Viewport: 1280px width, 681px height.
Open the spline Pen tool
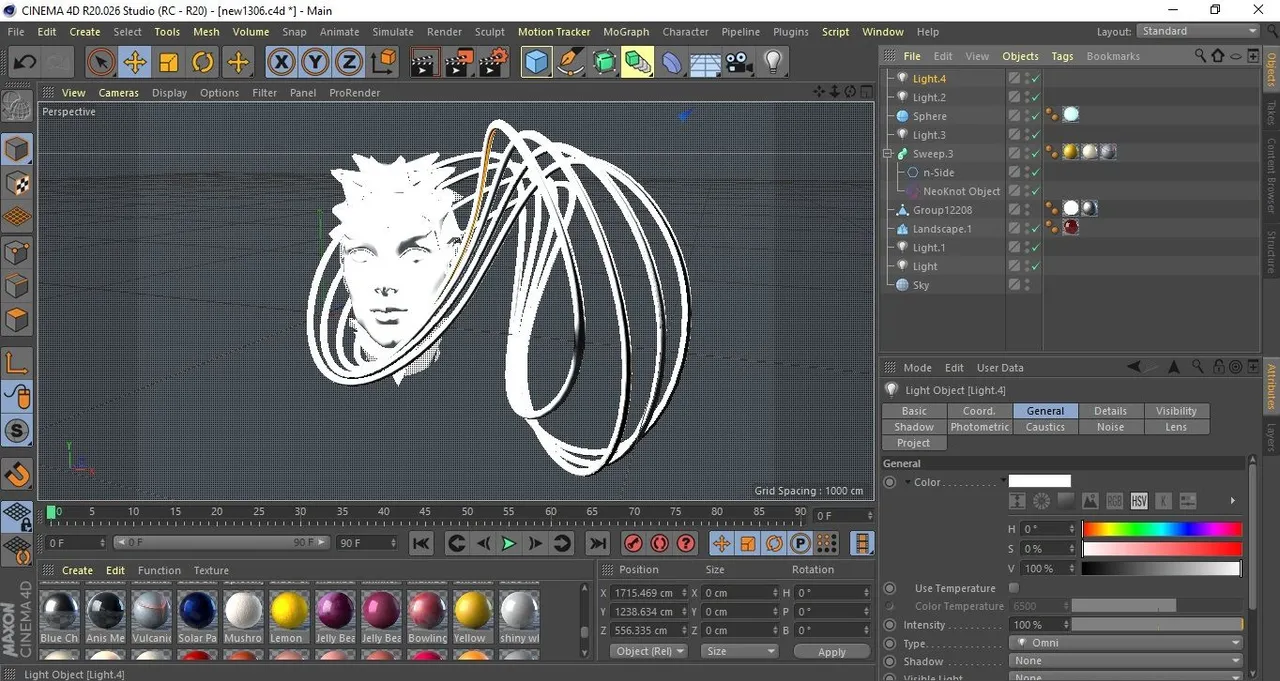[571, 63]
